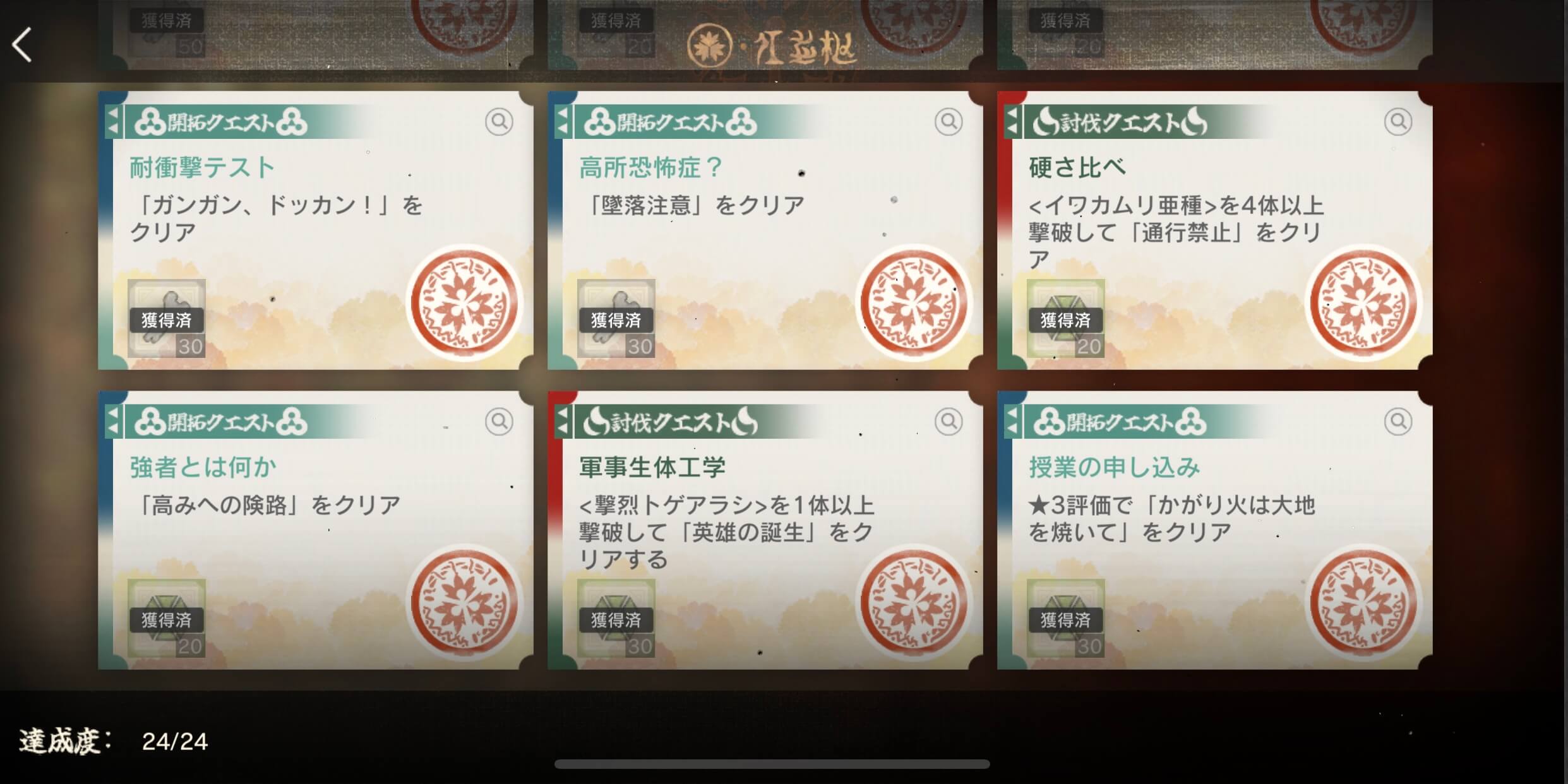Collapse arrows on 強者とは何か quest header
Screen dimensions: 1568x784
[x=113, y=421]
